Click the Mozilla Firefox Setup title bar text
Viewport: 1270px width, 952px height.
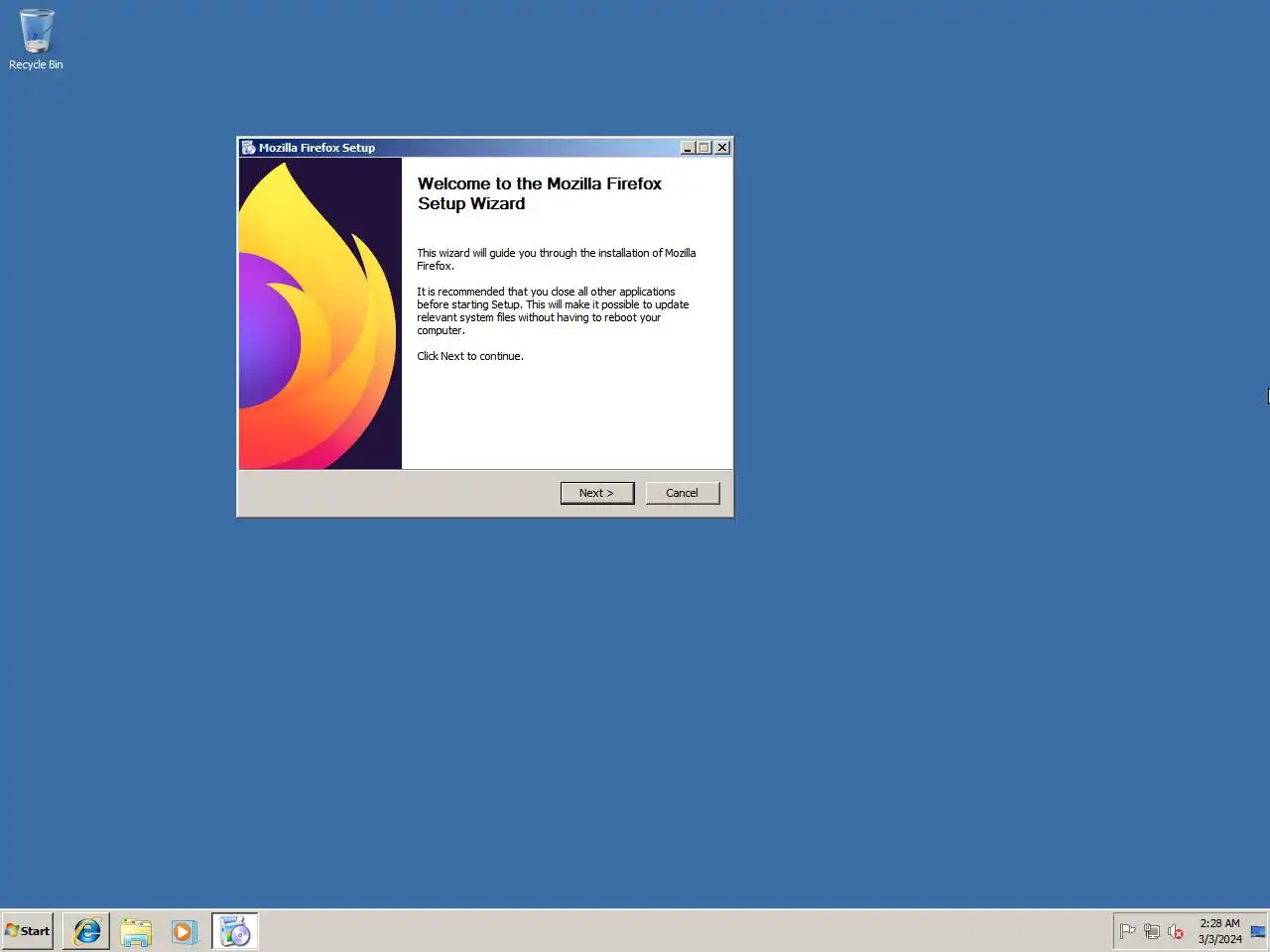(317, 147)
